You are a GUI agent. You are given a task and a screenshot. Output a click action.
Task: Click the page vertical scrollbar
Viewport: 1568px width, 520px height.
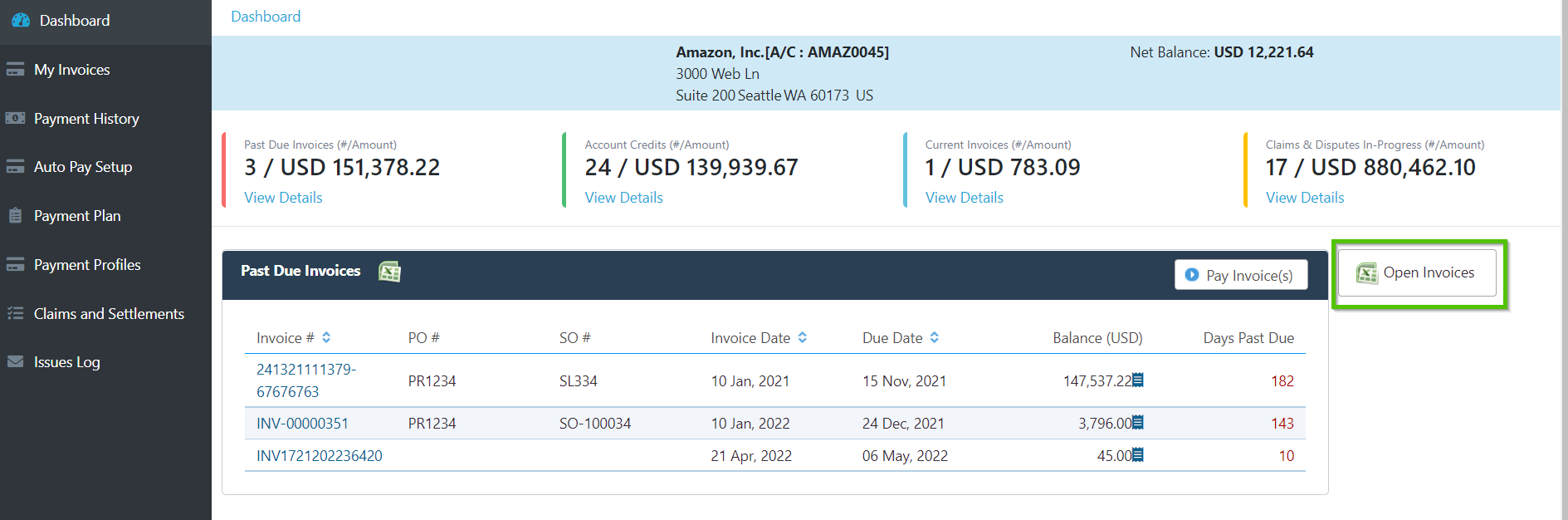point(1564,260)
